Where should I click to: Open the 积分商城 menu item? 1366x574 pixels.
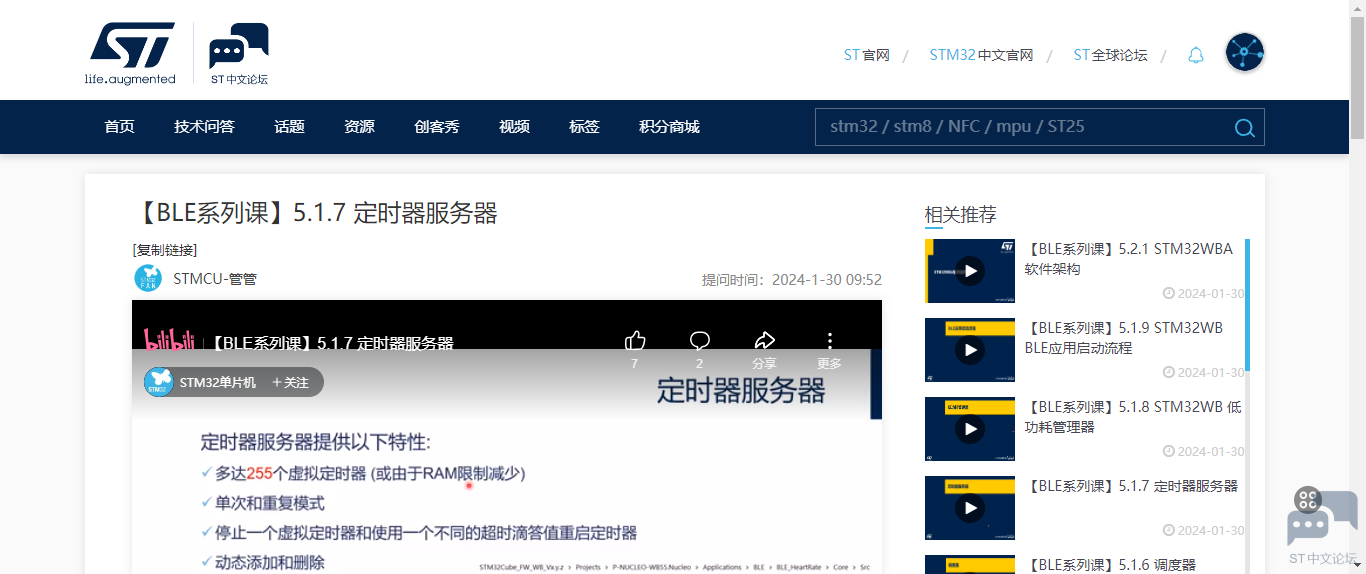click(669, 127)
